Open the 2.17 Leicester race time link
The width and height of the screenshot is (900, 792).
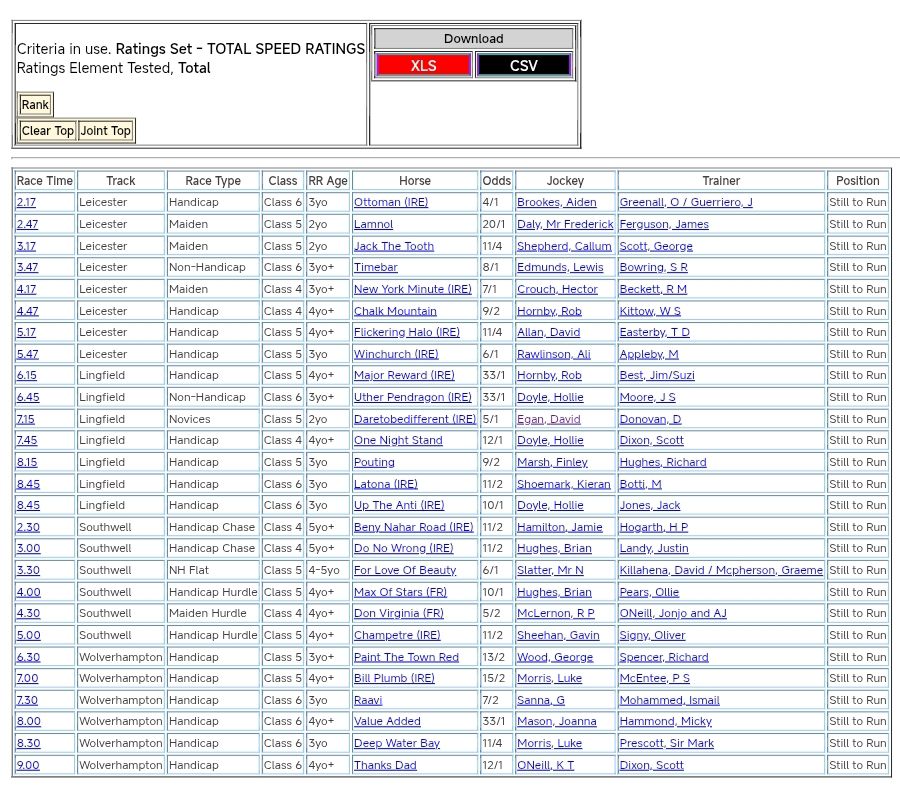pyautogui.click(x=27, y=202)
